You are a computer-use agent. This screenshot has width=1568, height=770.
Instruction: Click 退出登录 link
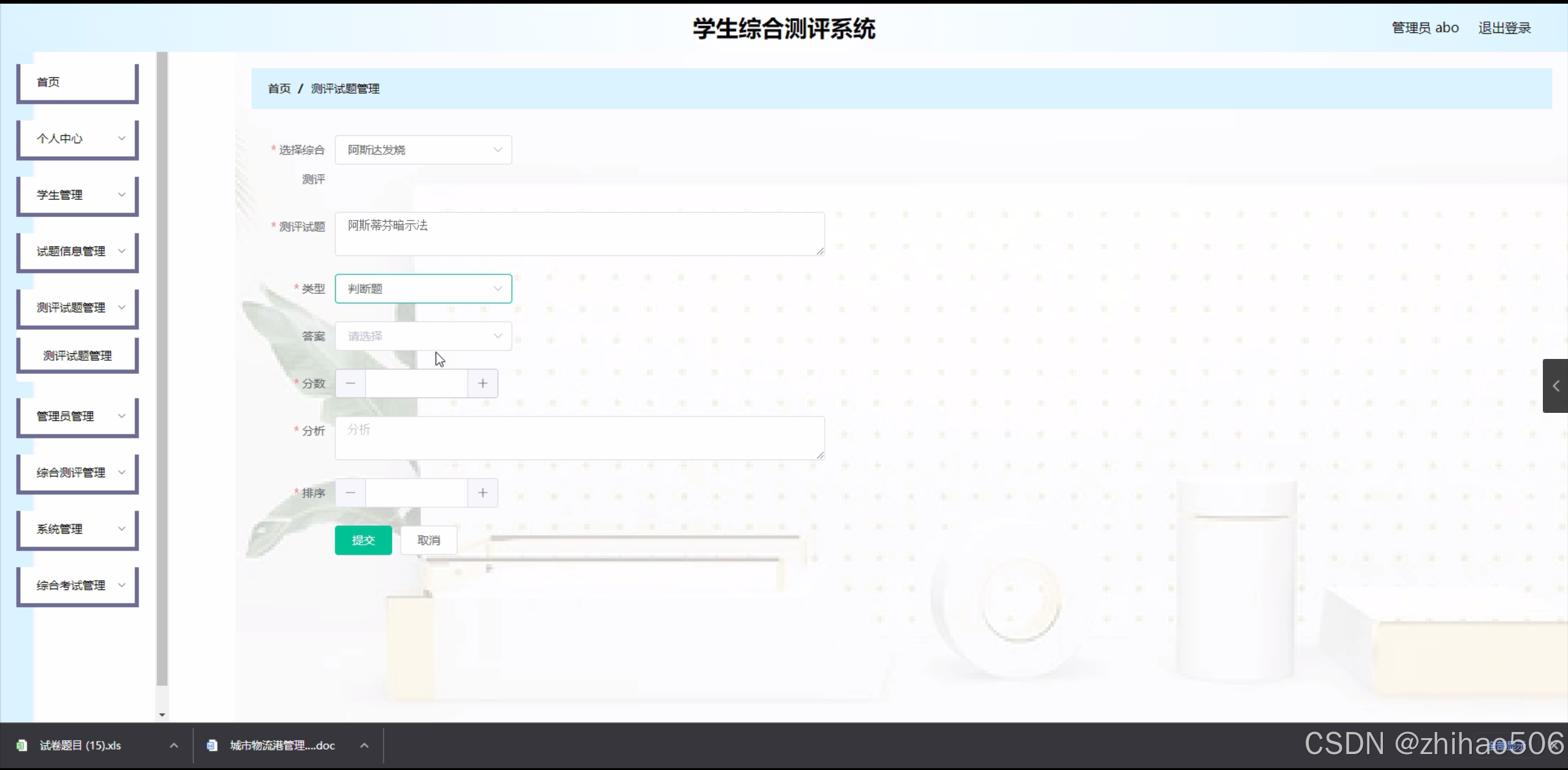[1504, 28]
